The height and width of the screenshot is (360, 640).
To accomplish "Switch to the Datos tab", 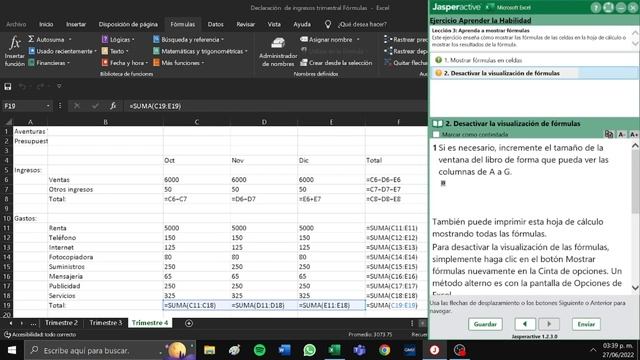I will tap(216, 24).
